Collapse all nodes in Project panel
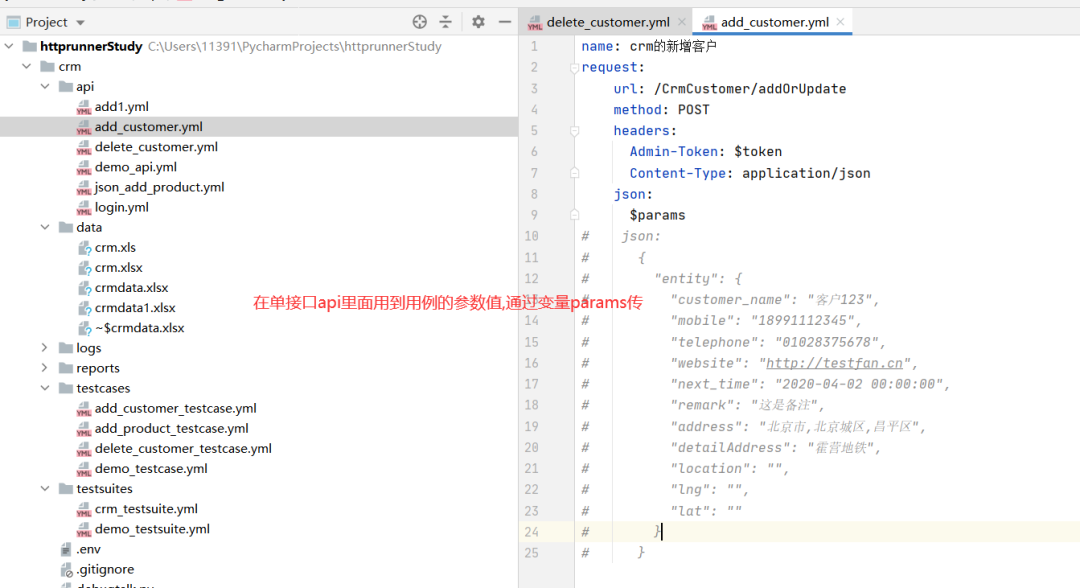The height and width of the screenshot is (588, 1080). 446,22
